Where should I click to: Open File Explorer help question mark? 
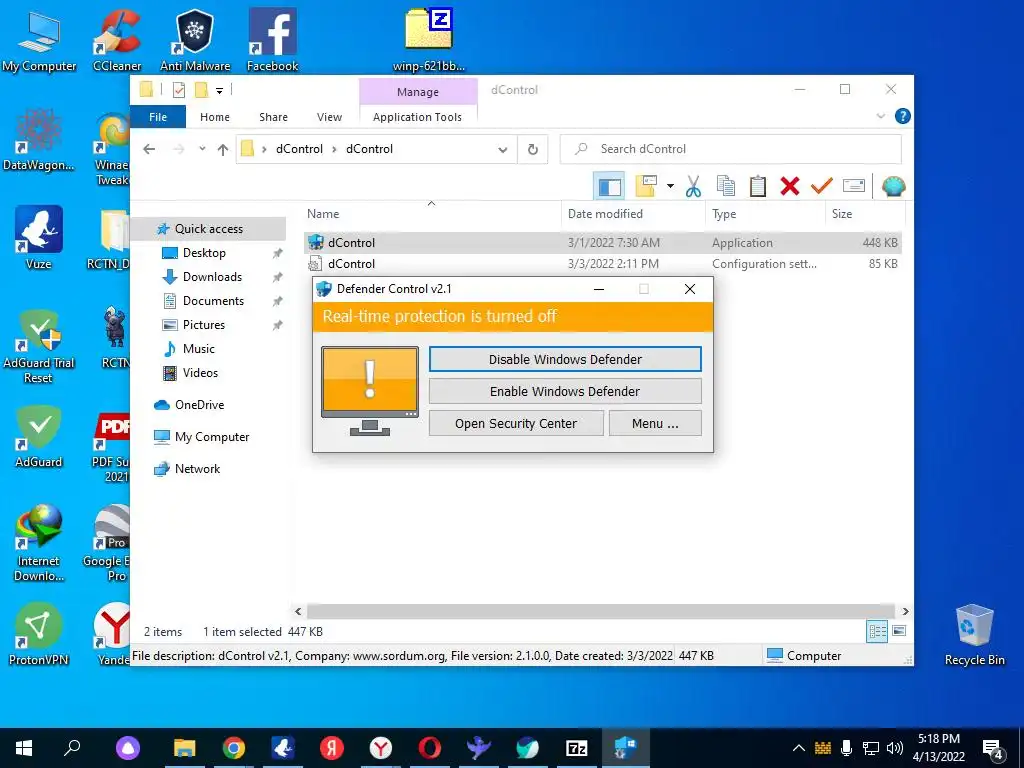click(x=903, y=116)
